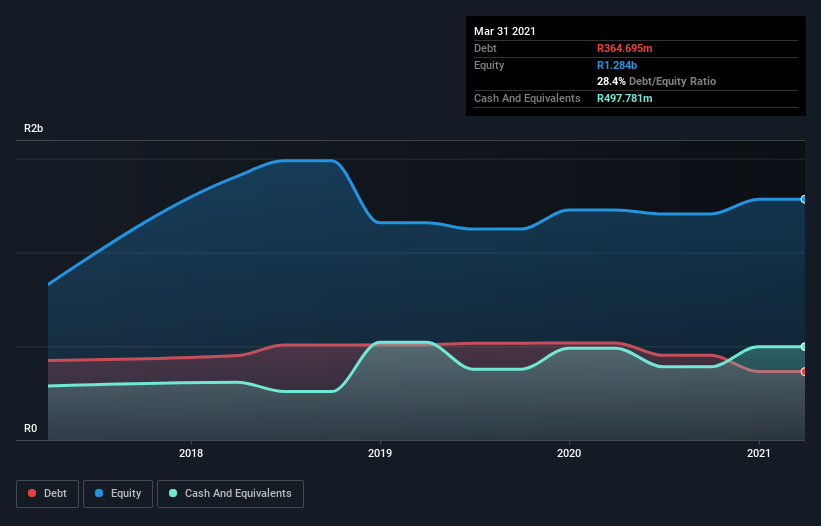Select the Equity endpoint marker on chart
Screen dimensions: 821x526
[803, 199]
